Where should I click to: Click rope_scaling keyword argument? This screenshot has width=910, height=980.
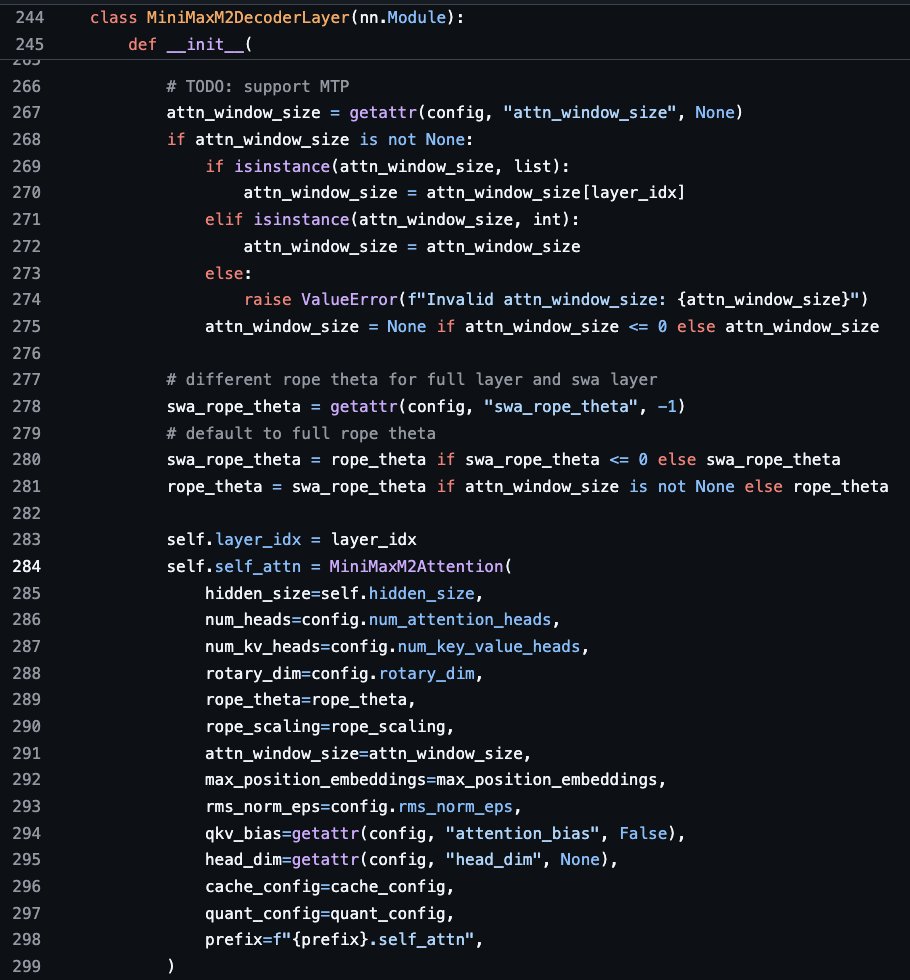262,726
